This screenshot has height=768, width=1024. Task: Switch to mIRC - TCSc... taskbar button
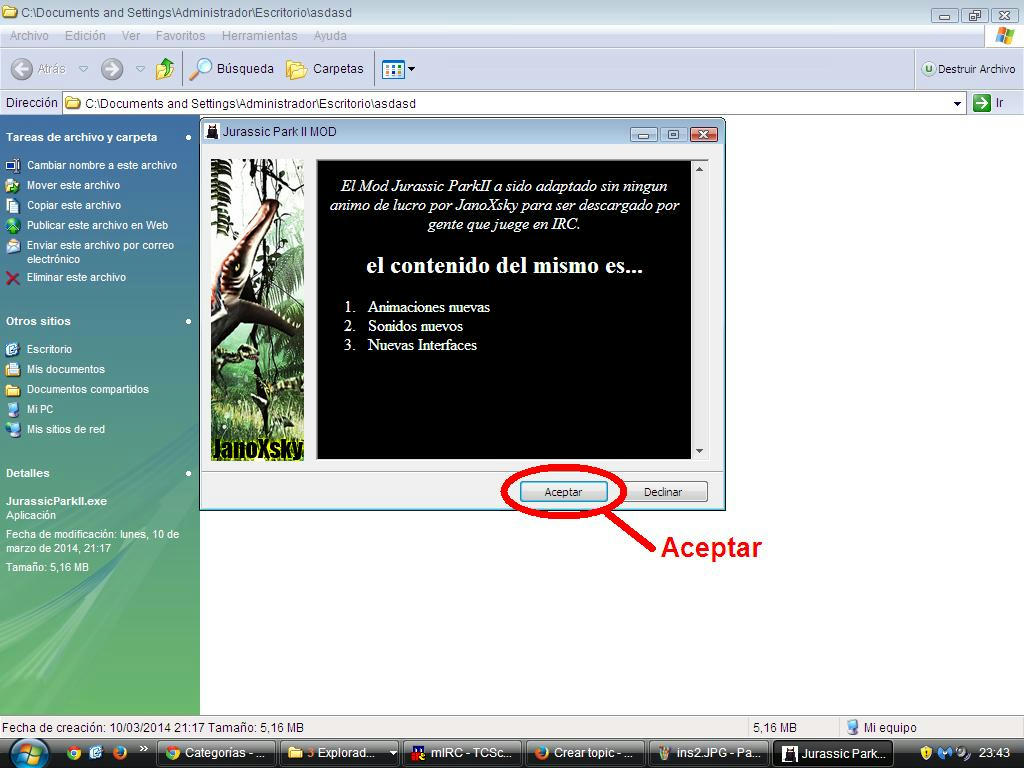462,753
